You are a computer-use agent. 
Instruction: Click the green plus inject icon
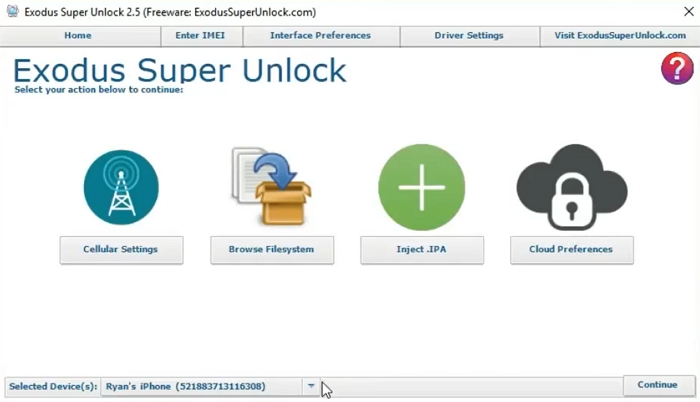click(421, 187)
